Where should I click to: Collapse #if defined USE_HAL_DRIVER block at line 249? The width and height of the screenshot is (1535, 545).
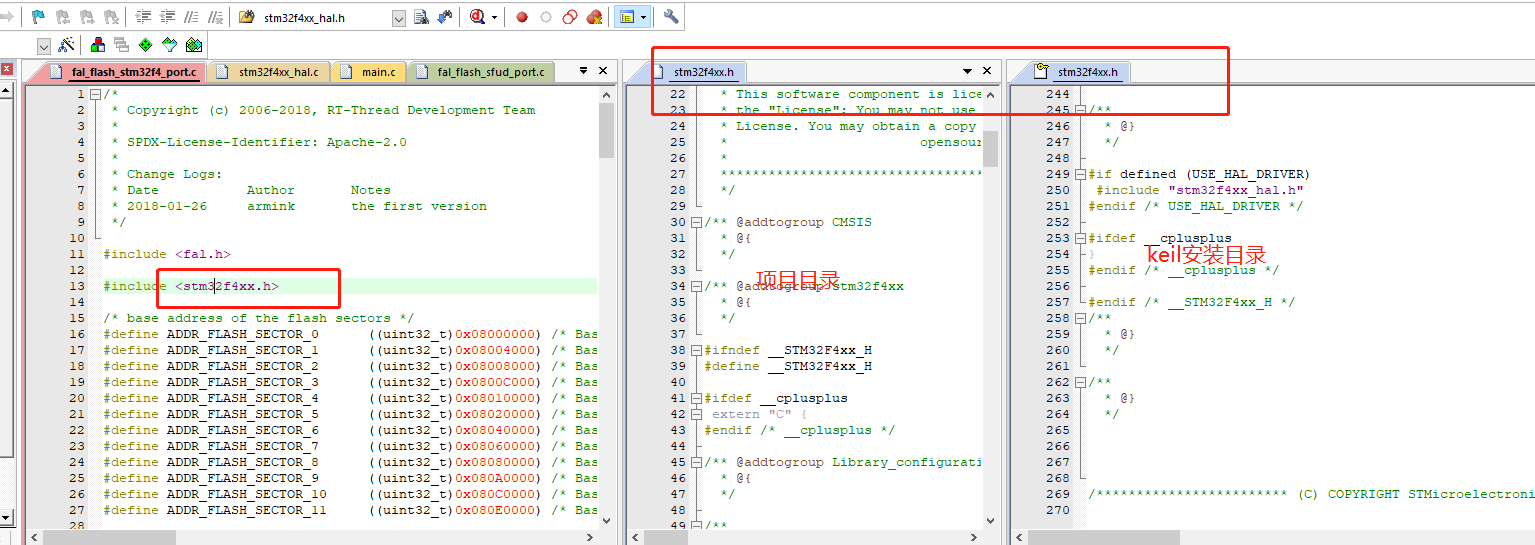point(1080,174)
